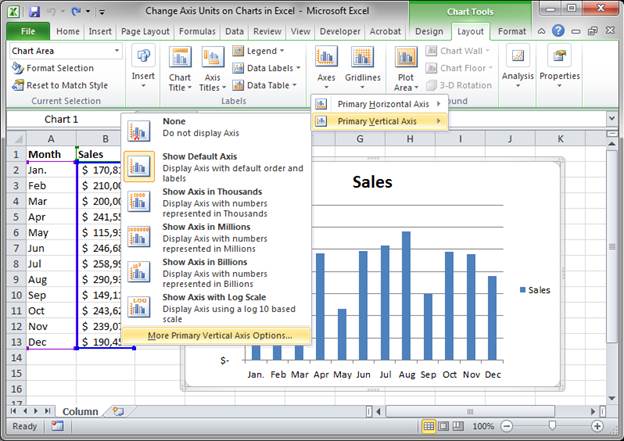624x441 pixels.
Task: Click the Name Box showing Chart 1
Action: pyautogui.click(x=61, y=119)
